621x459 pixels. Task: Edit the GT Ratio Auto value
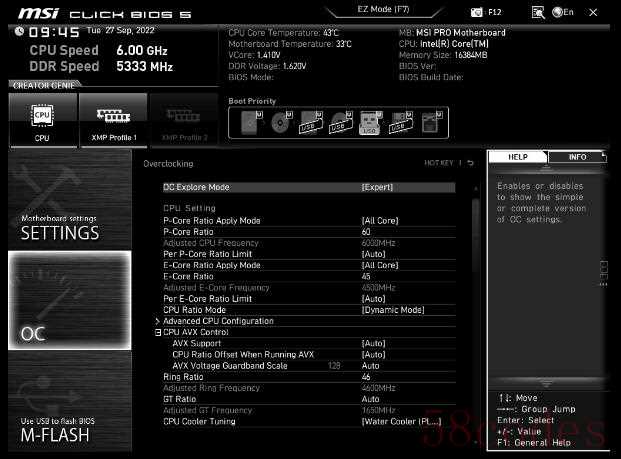click(x=370, y=399)
